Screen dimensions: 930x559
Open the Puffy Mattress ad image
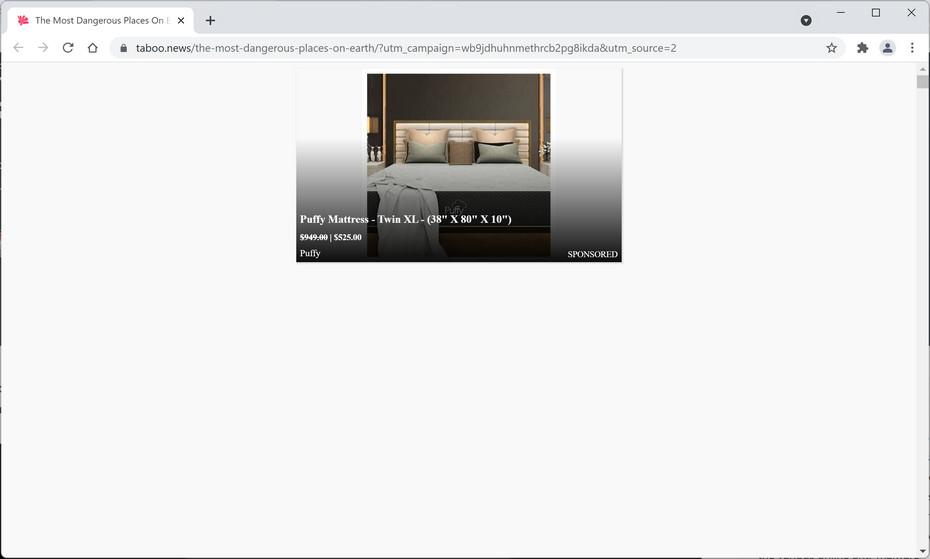(x=458, y=165)
